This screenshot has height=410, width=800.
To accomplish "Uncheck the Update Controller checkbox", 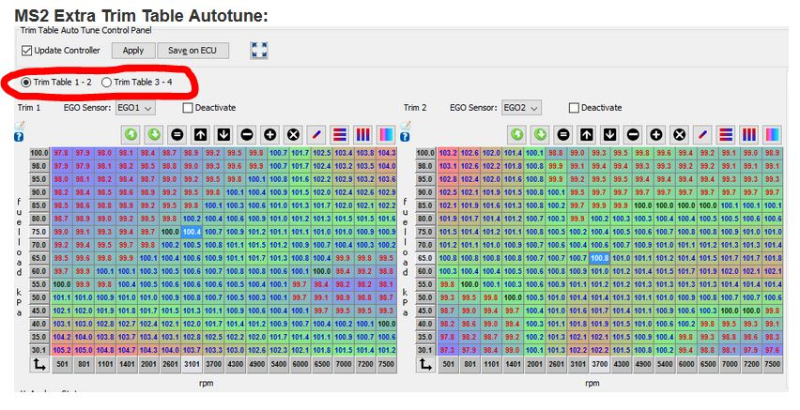I will [x=27, y=50].
